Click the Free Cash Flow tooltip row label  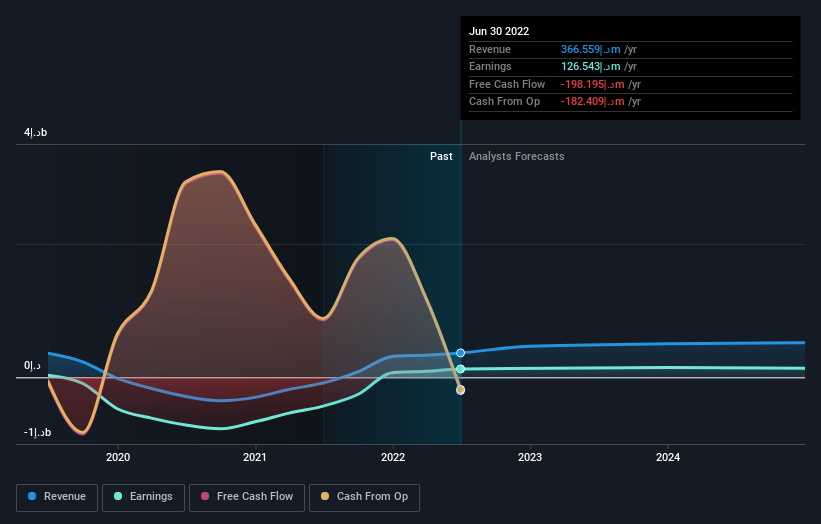pyautogui.click(x=507, y=84)
